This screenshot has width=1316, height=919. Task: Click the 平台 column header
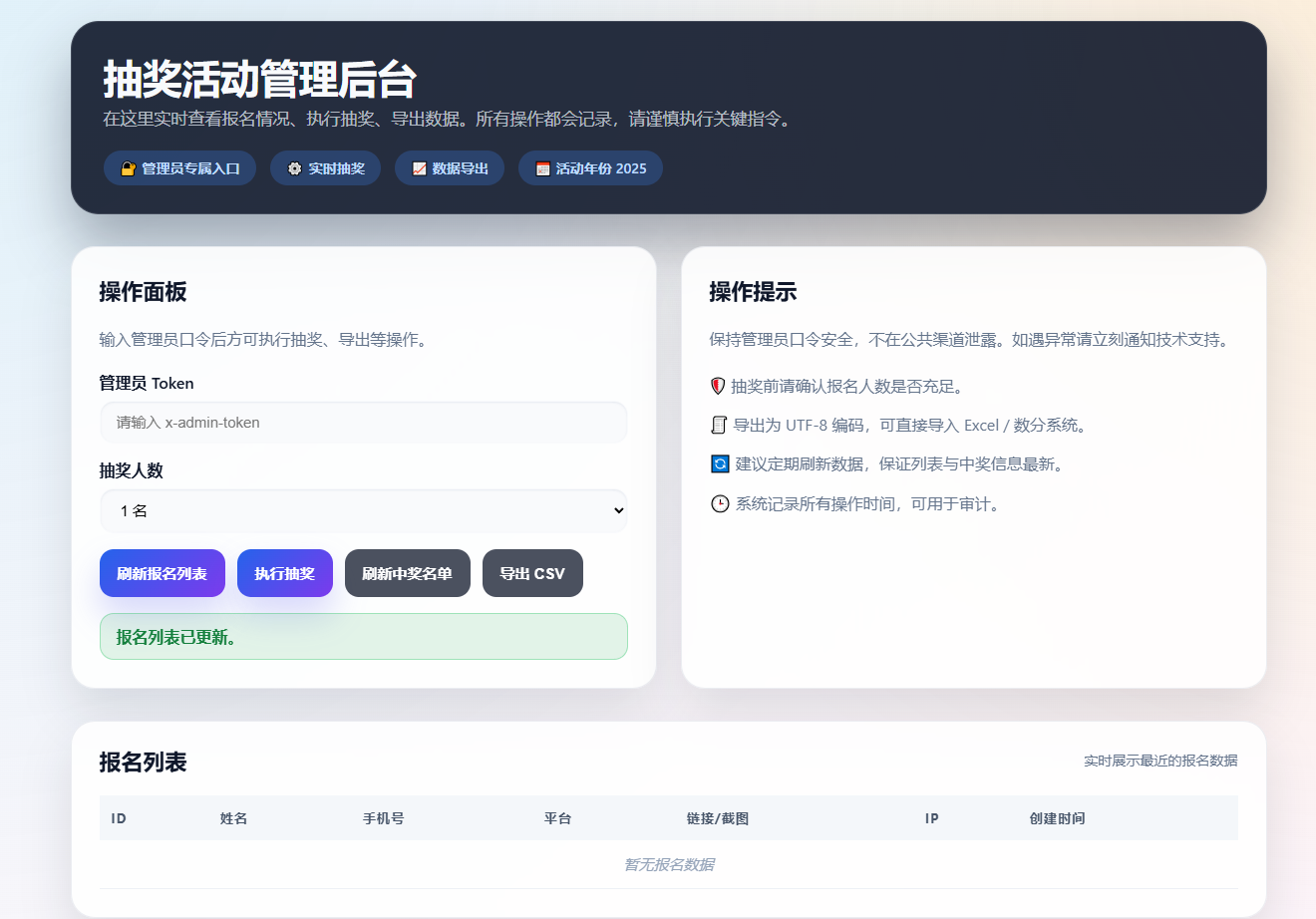pos(558,818)
